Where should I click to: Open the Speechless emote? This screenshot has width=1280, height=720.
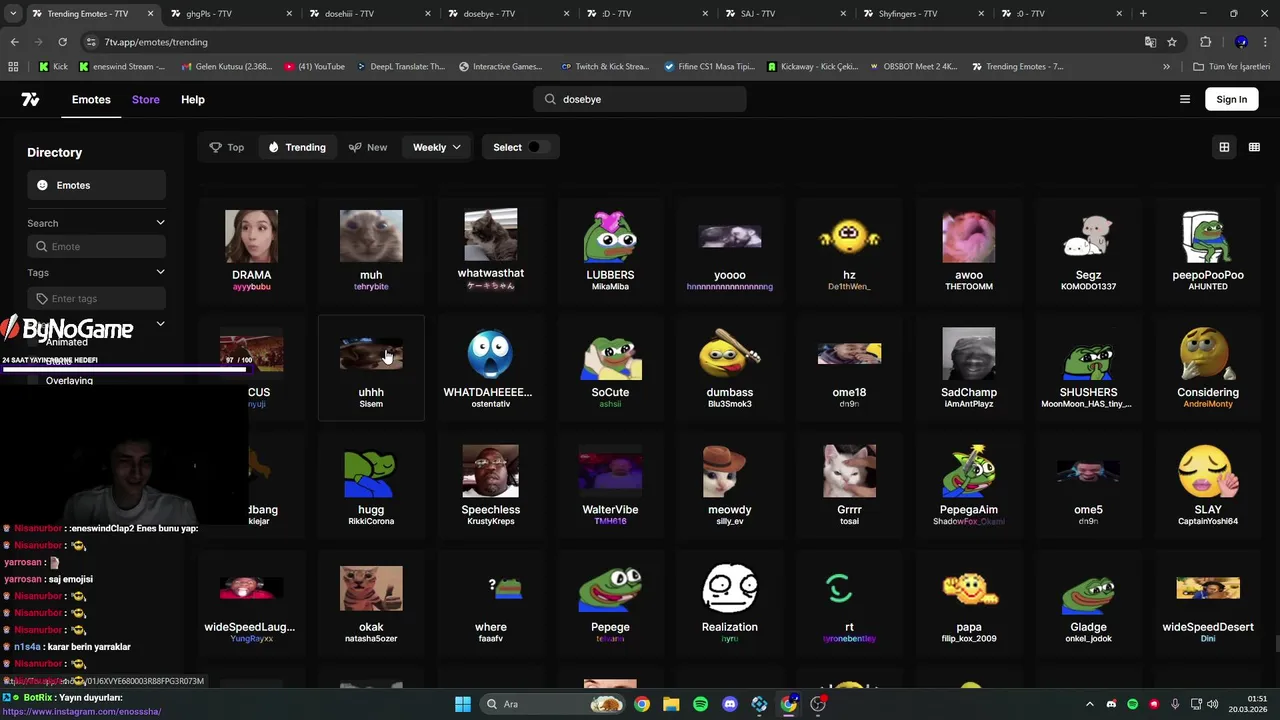[490, 485]
